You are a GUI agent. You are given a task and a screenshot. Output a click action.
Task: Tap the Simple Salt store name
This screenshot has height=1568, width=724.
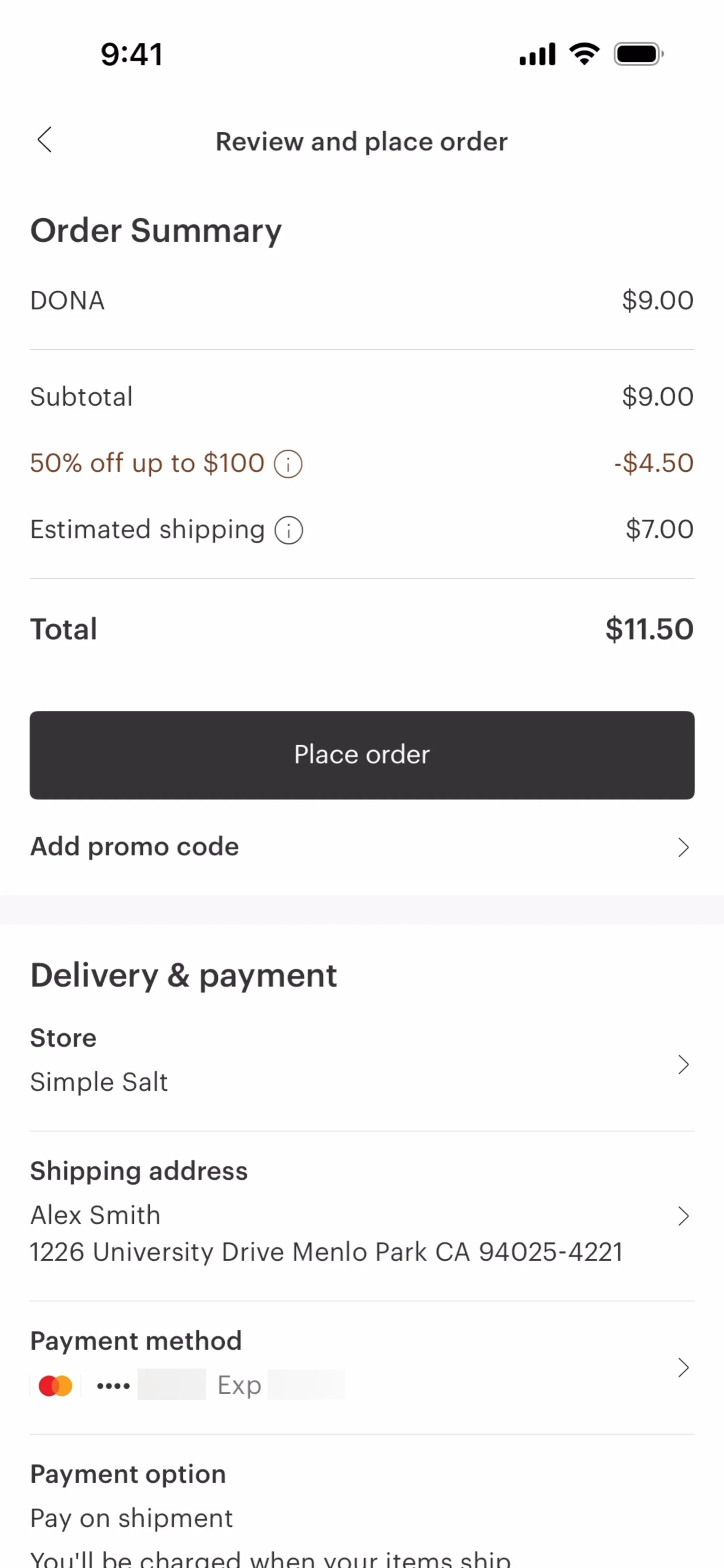click(99, 1082)
